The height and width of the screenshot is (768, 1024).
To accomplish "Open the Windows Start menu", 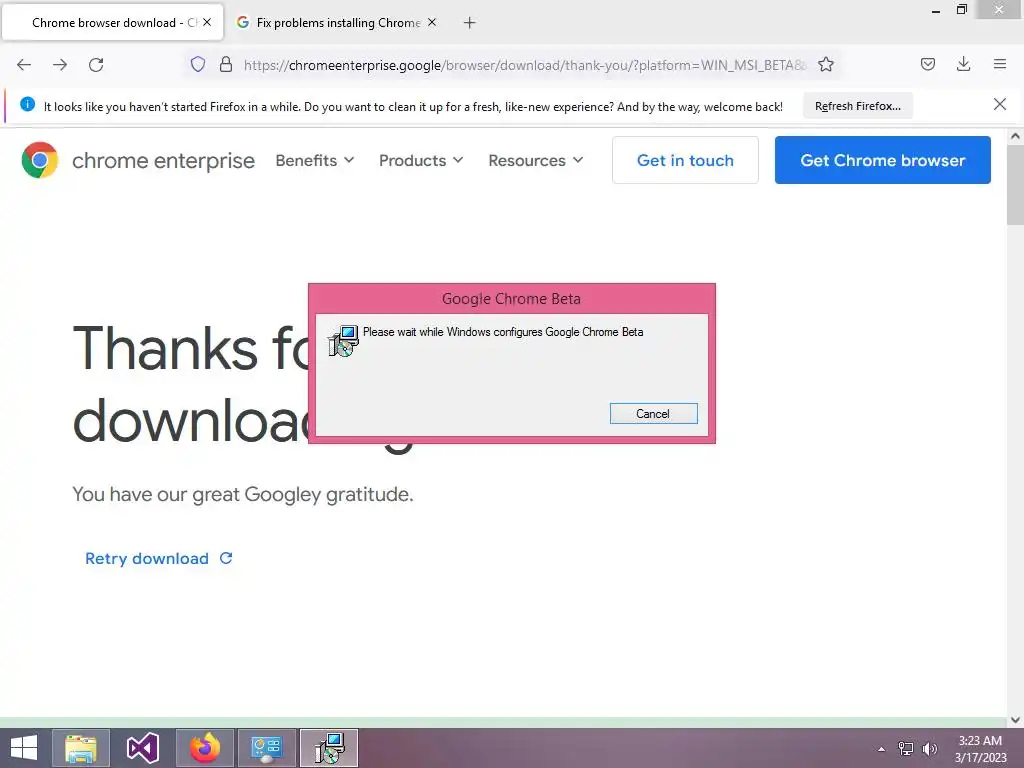I will 24,748.
